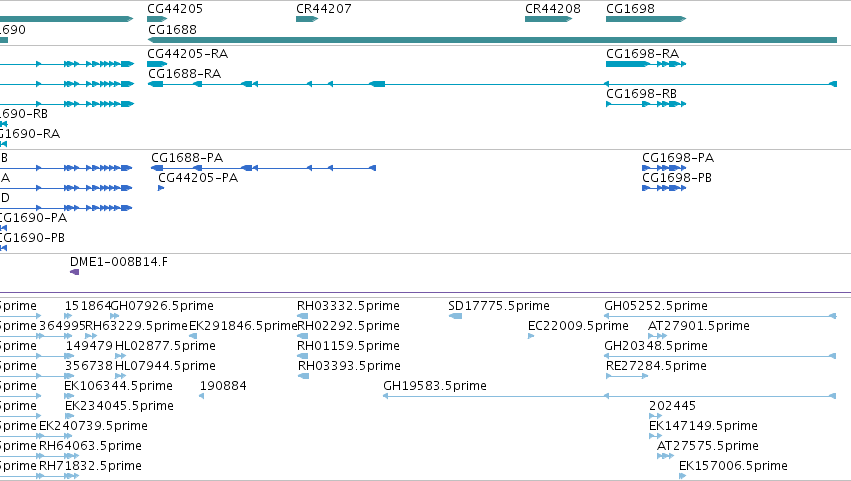Click the CG1688-PA protein feature
The width and height of the screenshot is (851, 481).
click(x=263, y=168)
